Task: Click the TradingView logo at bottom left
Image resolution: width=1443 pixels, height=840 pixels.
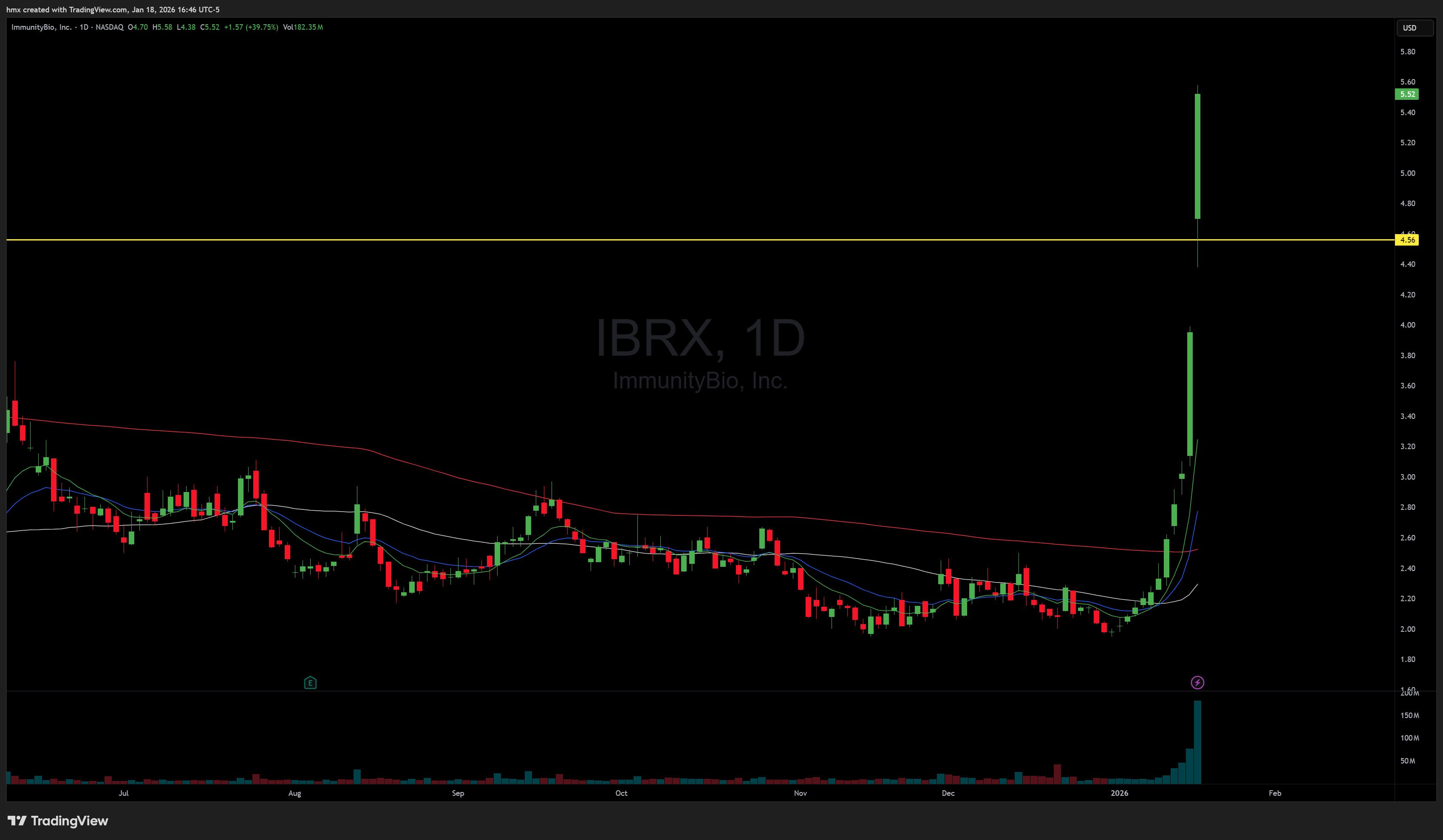Action: point(58,820)
